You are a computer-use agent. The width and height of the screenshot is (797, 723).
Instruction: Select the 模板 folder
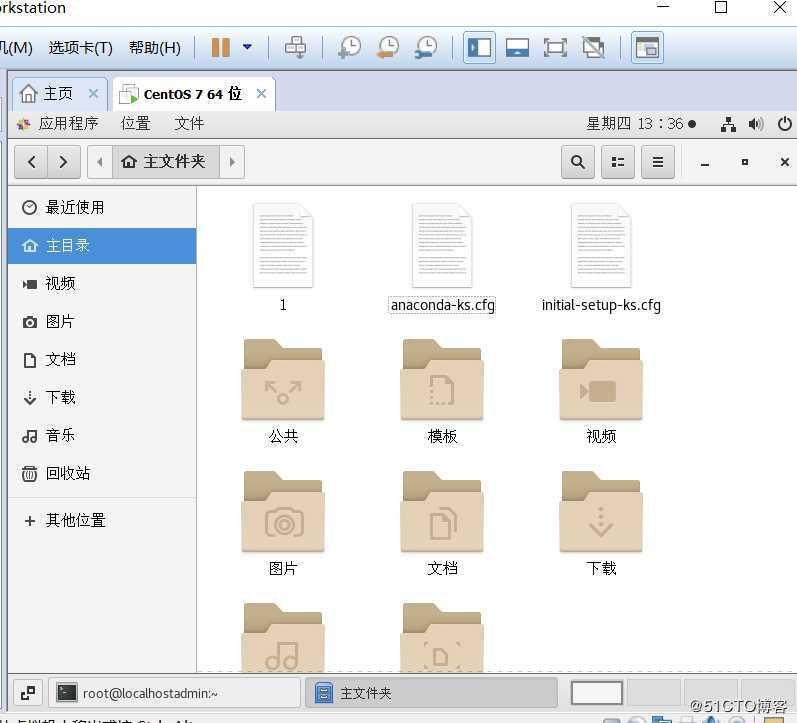pos(442,379)
